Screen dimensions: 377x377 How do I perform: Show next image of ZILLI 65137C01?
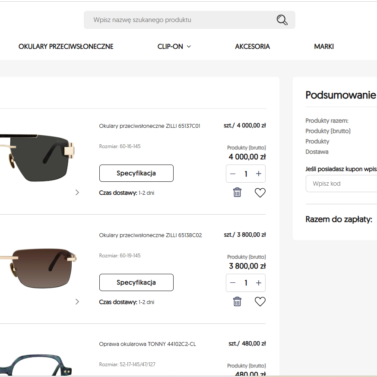[77, 192]
